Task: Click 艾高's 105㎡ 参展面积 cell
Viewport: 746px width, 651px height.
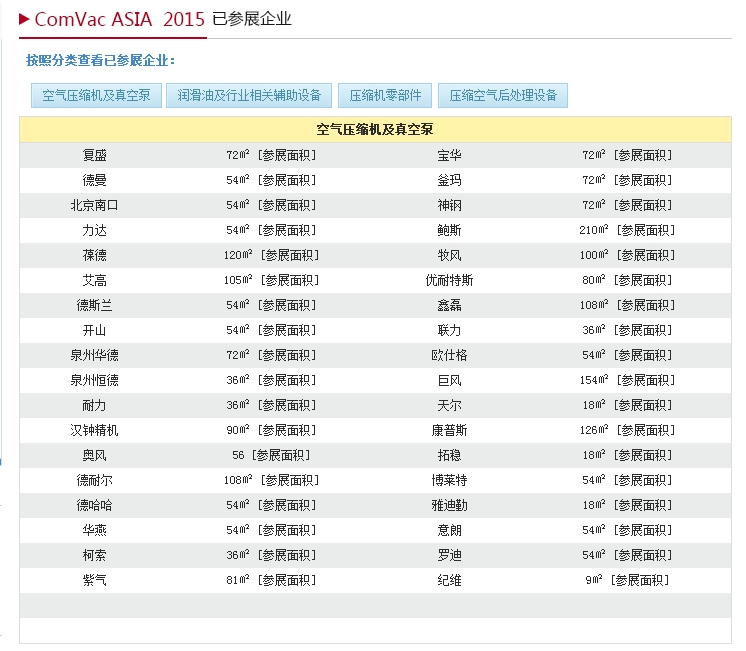Action: click(x=271, y=280)
